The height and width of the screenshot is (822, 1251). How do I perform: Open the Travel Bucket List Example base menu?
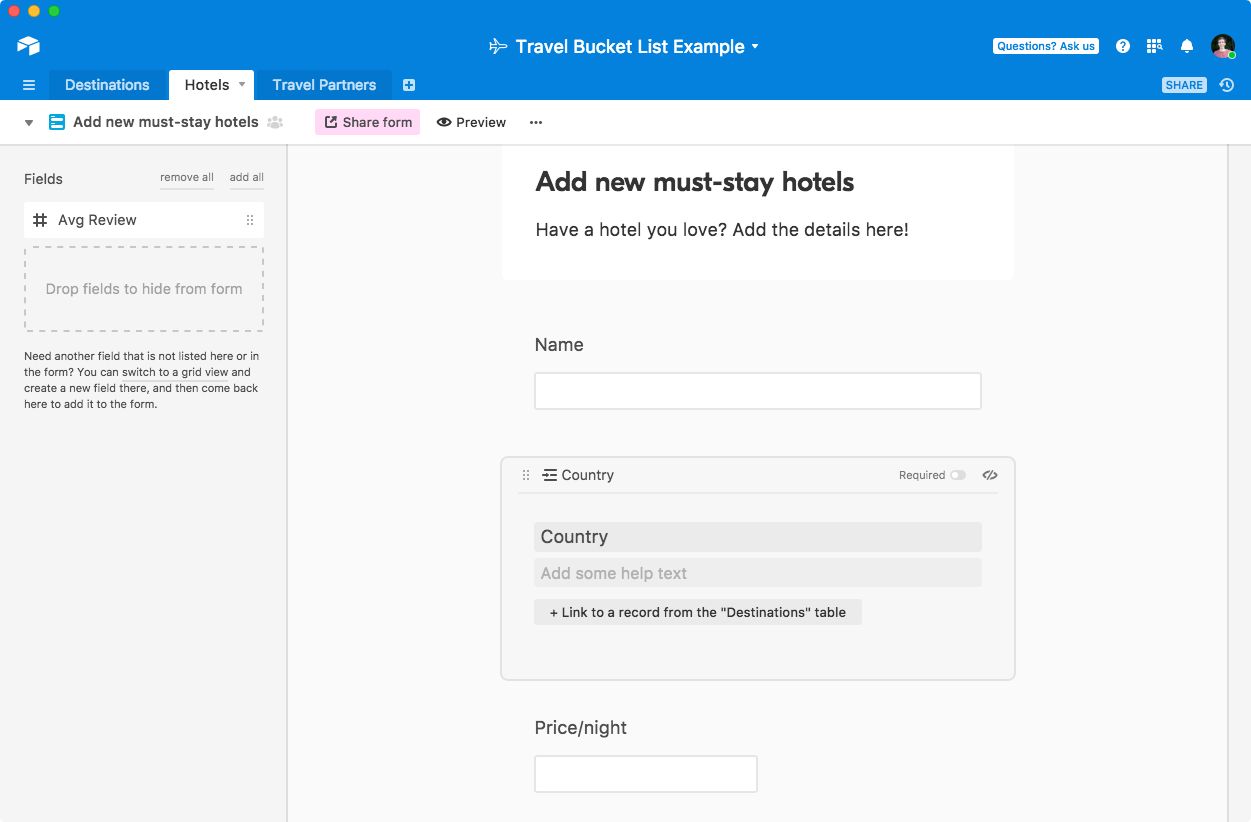point(625,46)
